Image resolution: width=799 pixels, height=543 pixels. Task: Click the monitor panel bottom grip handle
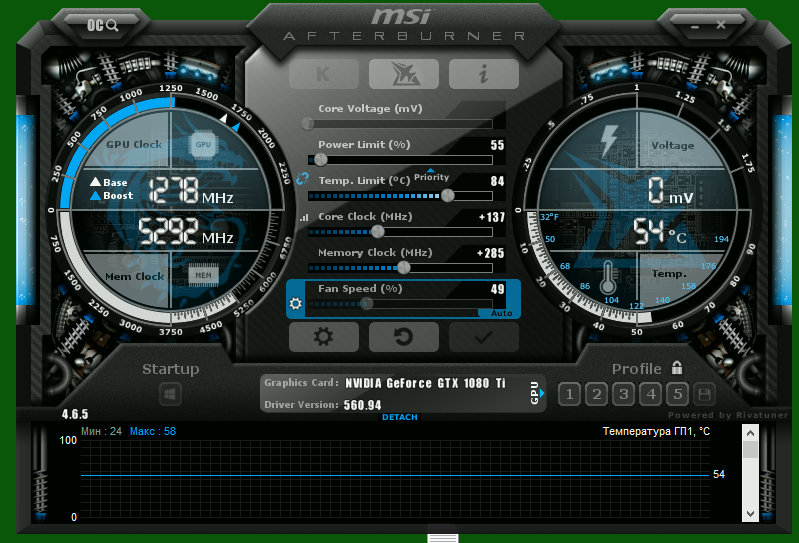click(443, 538)
